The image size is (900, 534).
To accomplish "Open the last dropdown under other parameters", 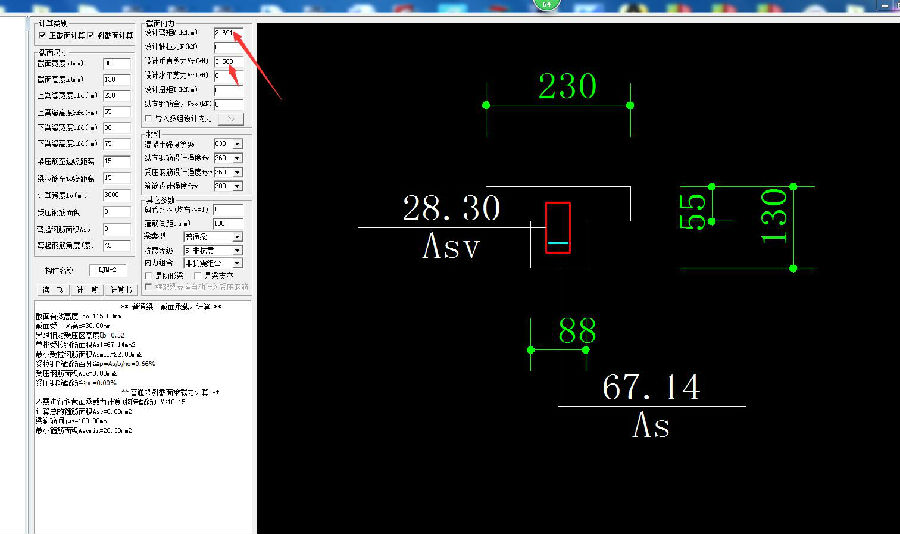I will pyautogui.click(x=213, y=263).
